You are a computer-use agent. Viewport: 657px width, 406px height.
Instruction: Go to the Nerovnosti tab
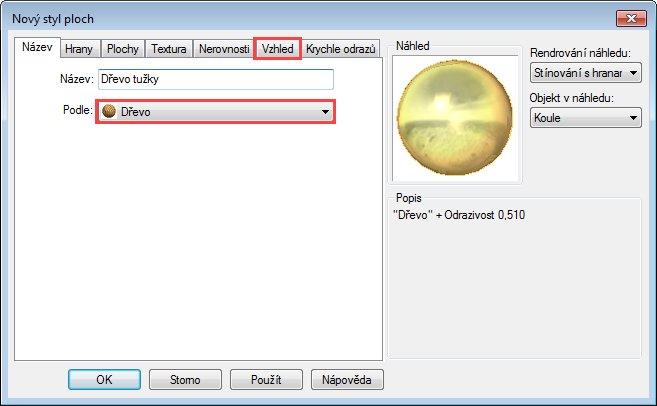[x=224, y=49]
